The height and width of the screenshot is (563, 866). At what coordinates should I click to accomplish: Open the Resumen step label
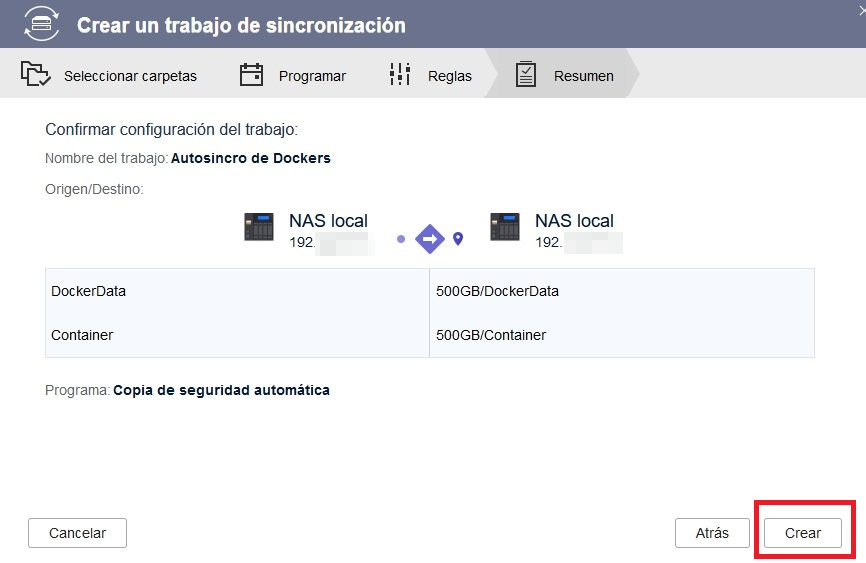(584, 76)
